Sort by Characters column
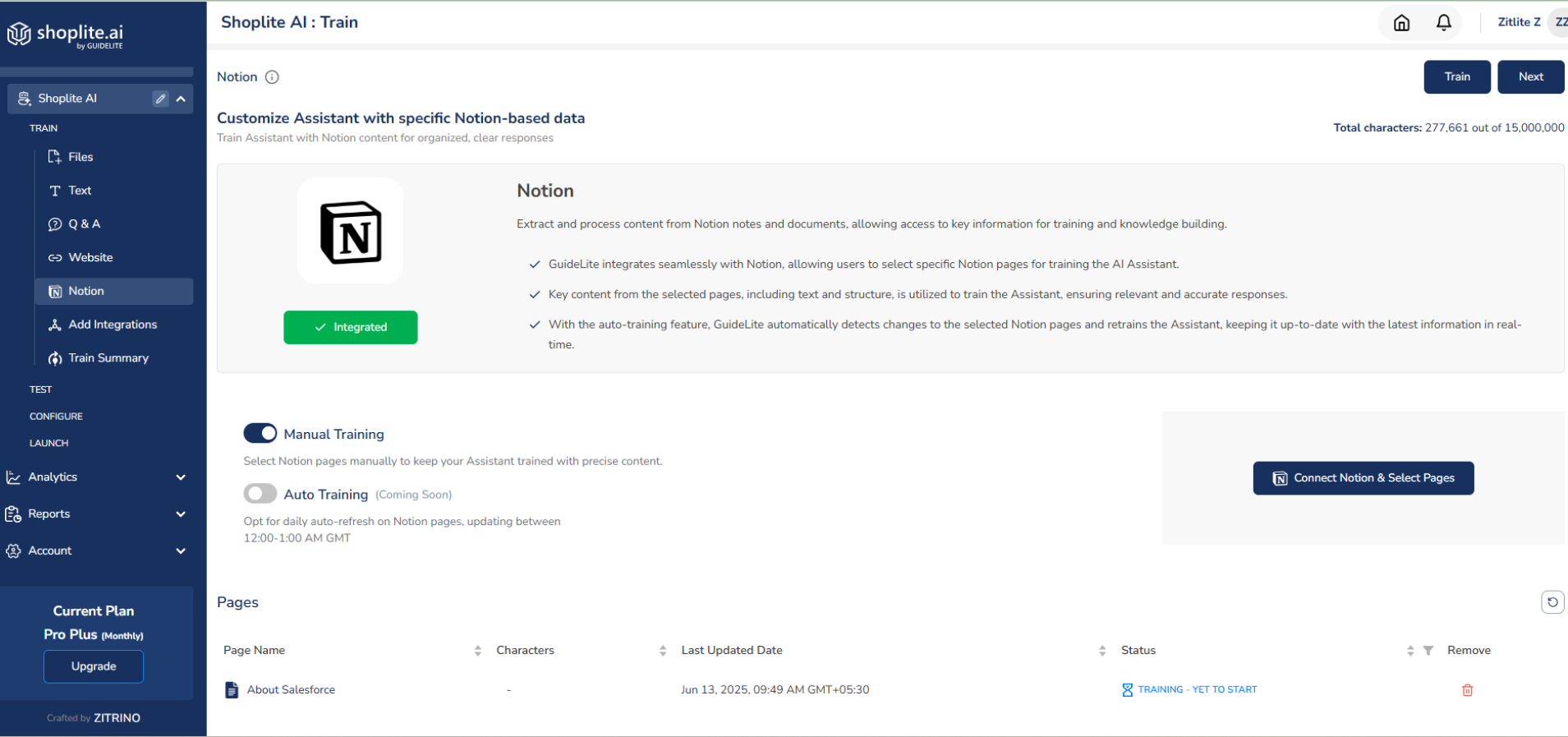The height and width of the screenshot is (737, 1568). coord(663,651)
